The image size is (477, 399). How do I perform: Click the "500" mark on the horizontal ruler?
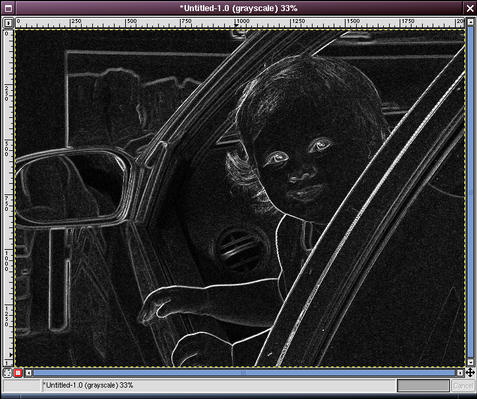coord(131,21)
